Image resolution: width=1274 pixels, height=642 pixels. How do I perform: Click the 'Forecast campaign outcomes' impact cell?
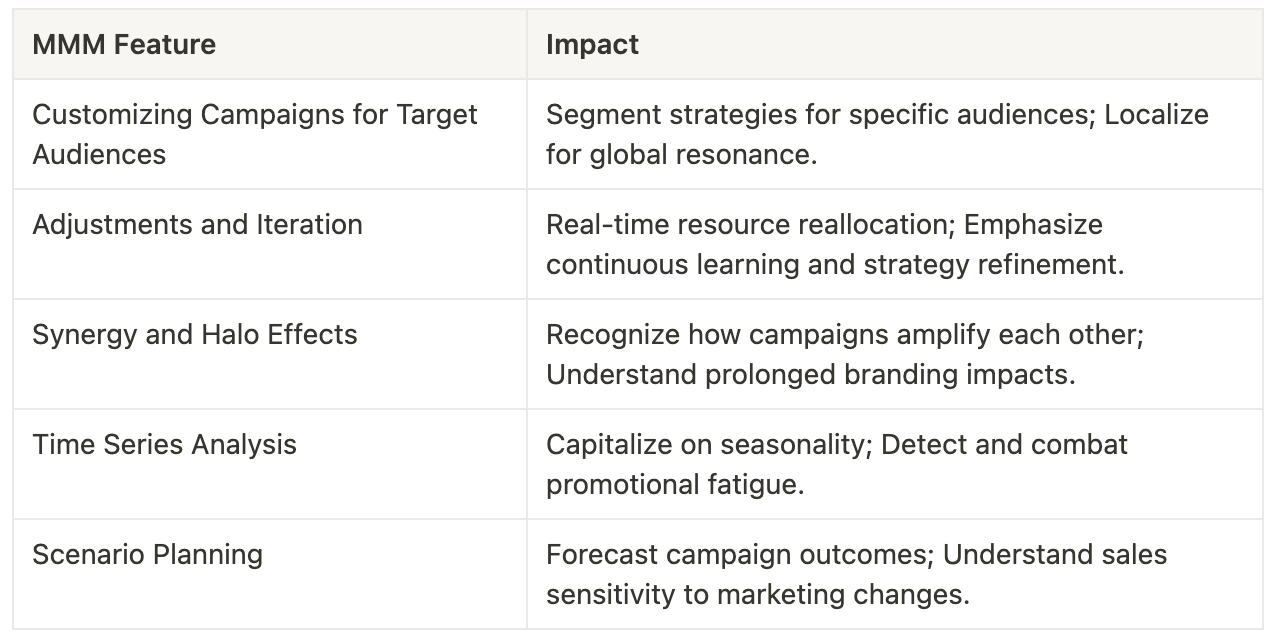click(x=895, y=574)
